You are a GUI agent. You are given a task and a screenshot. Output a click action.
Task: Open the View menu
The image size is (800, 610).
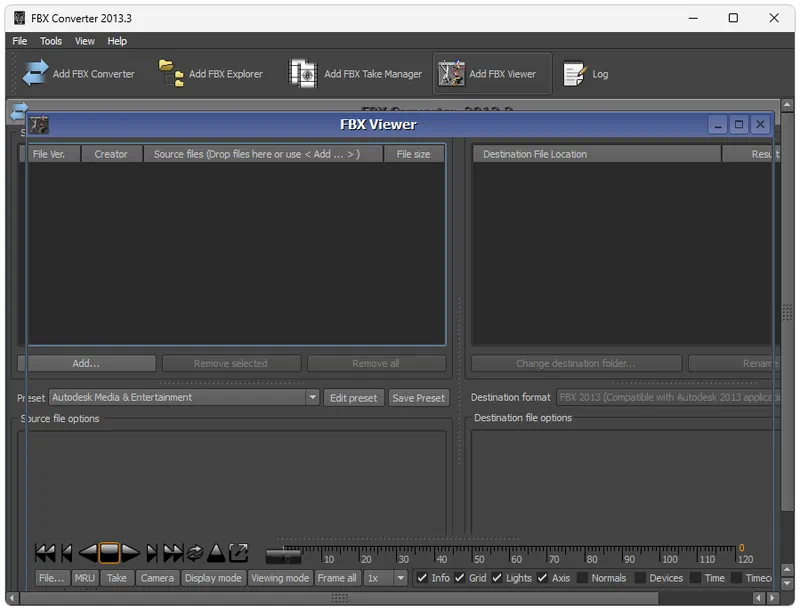pyautogui.click(x=85, y=41)
